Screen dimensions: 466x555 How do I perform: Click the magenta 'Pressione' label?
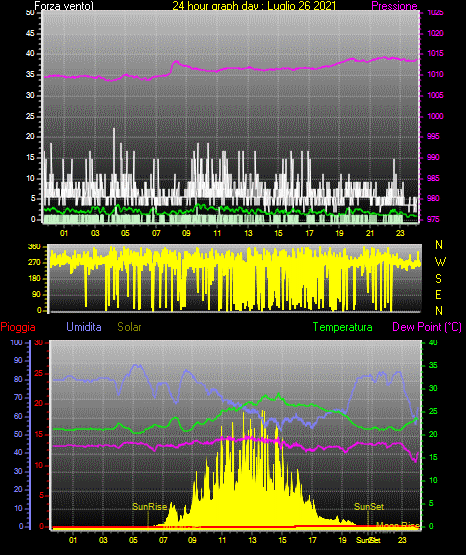tap(394, 6)
